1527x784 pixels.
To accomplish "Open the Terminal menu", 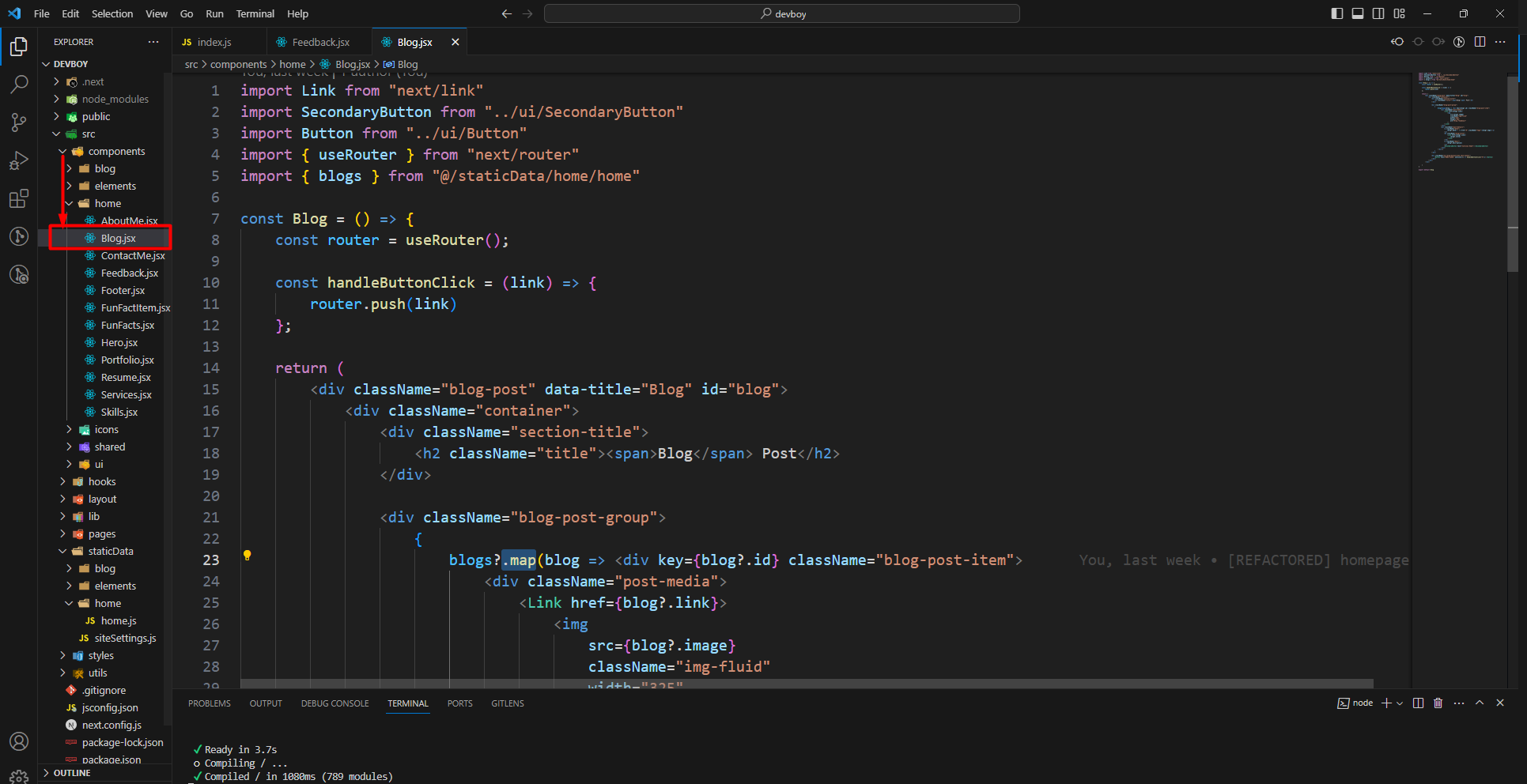I will [x=255, y=13].
